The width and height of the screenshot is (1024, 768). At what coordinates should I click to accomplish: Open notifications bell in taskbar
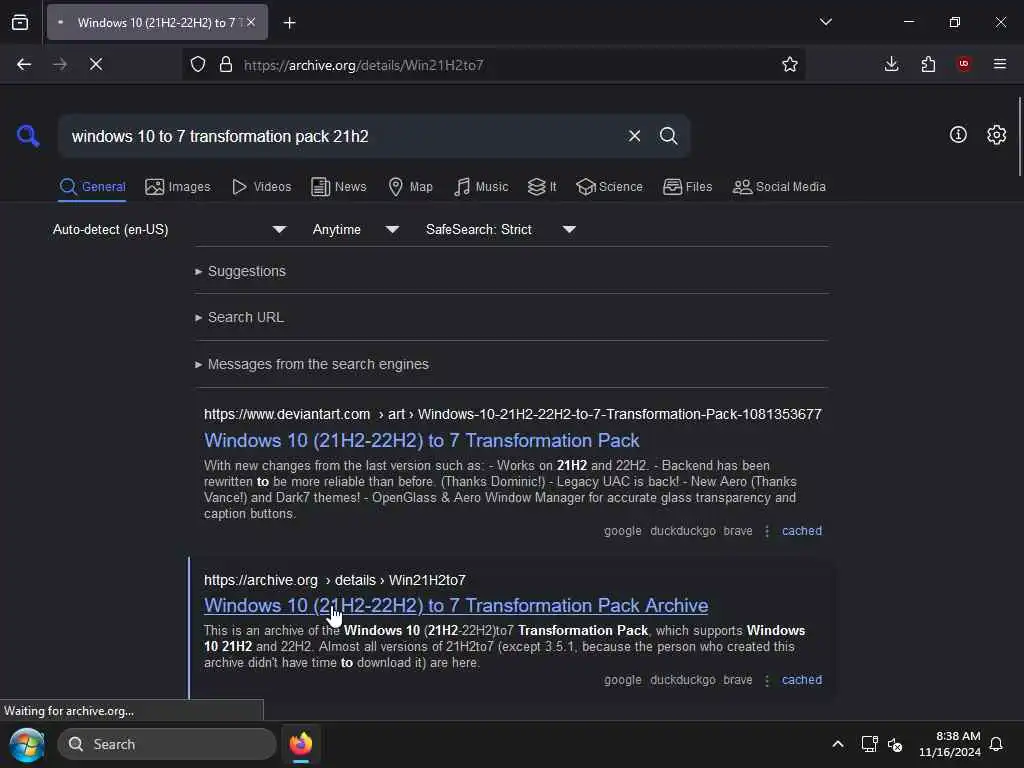[x=996, y=744]
